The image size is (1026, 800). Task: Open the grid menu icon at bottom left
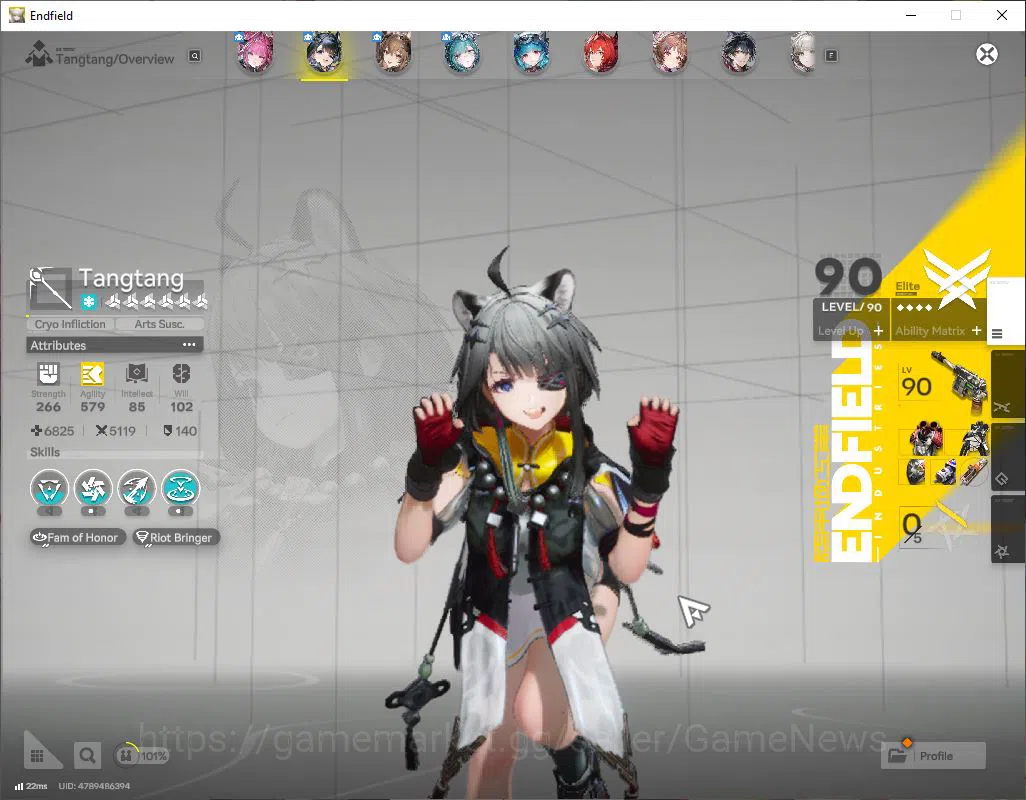pos(37,756)
